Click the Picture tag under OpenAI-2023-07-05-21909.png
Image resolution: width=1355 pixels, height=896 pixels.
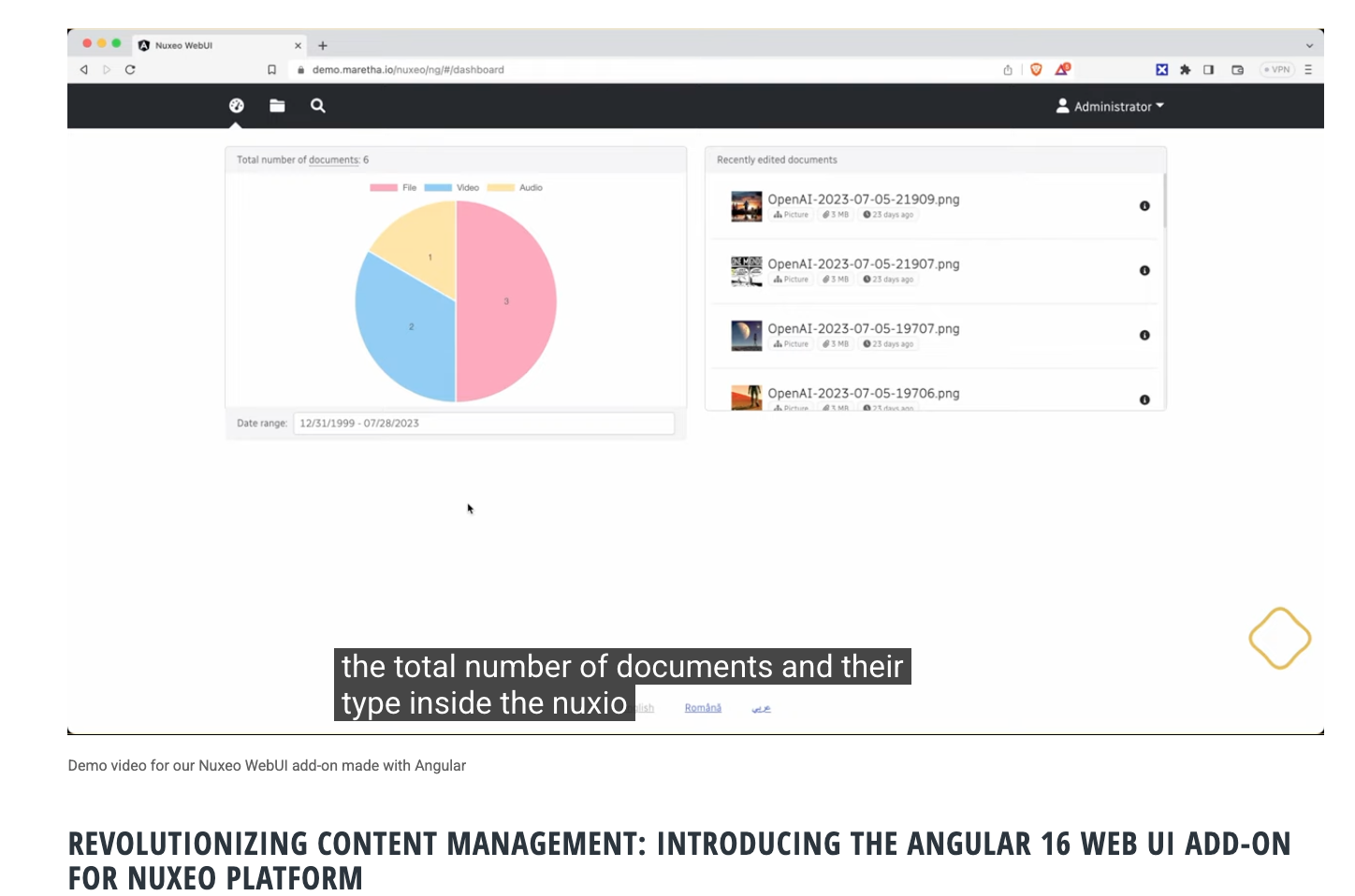(x=792, y=215)
